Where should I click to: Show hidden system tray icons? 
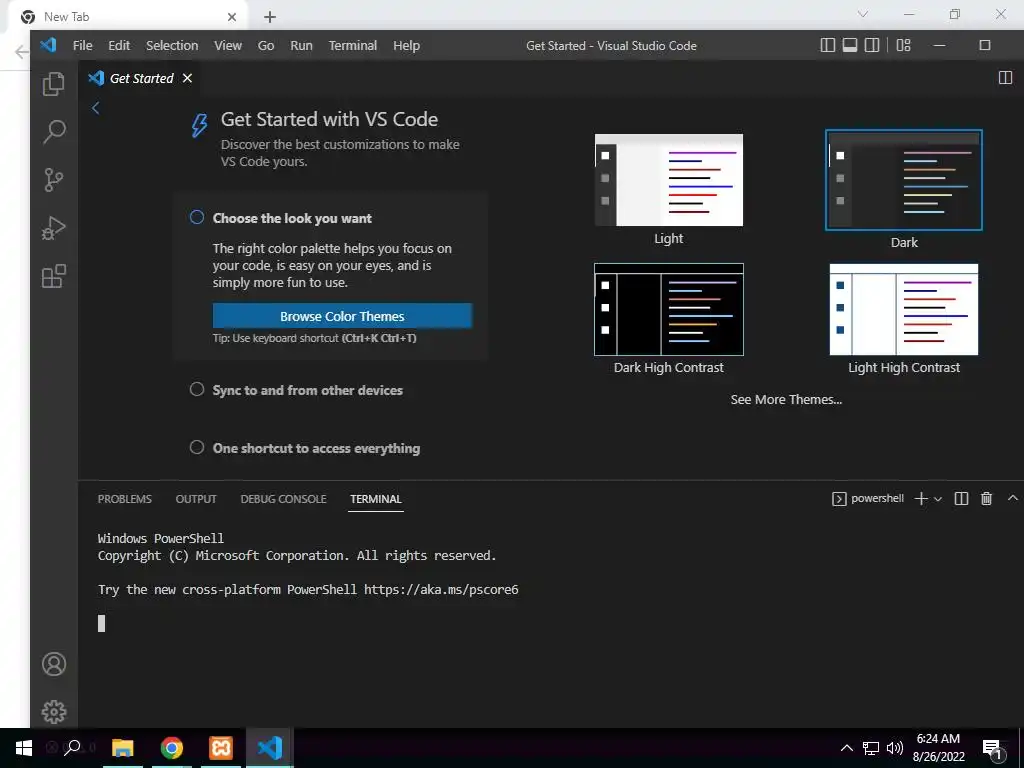[846, 748]
